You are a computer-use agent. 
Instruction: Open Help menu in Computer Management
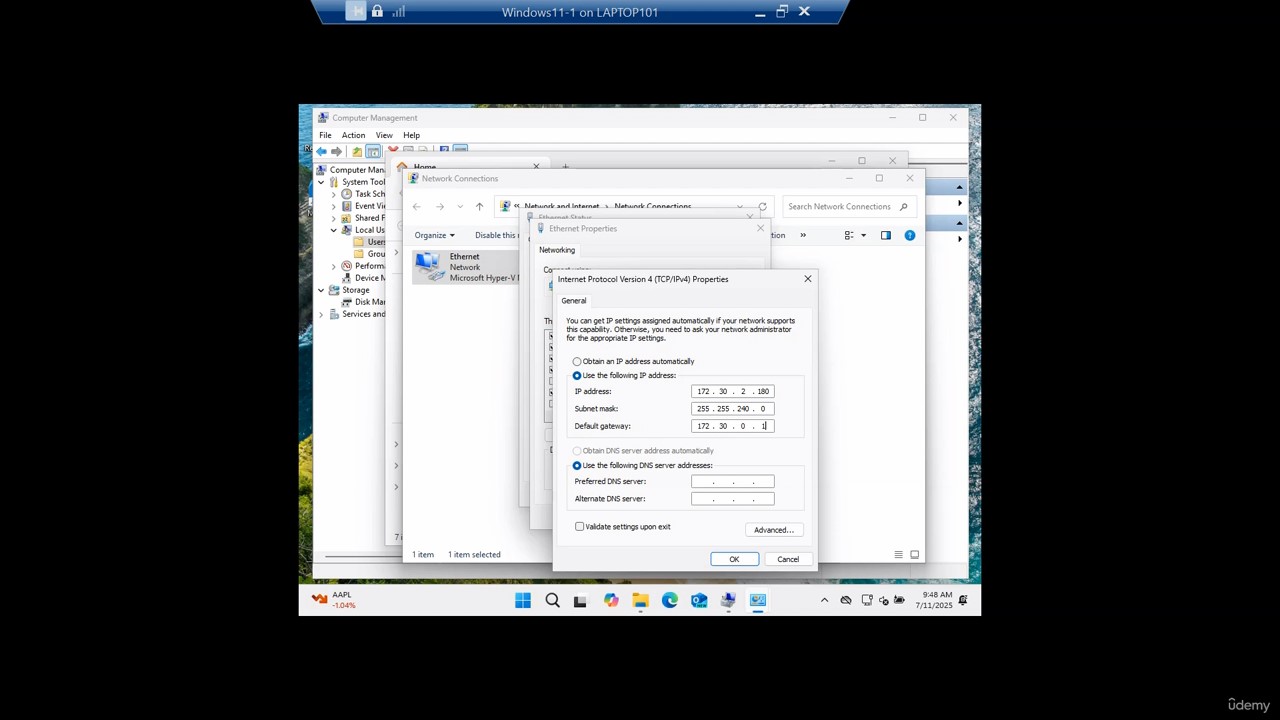click(x=411, y=135)
